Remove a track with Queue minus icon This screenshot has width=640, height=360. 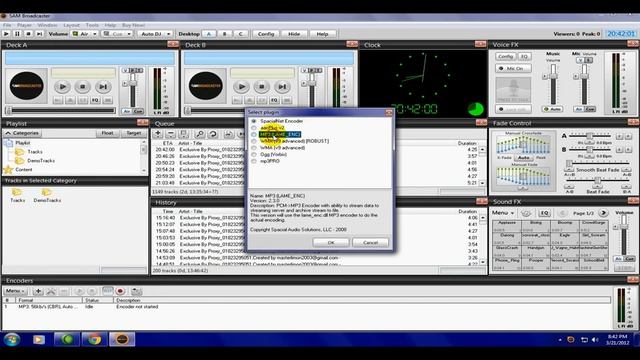tap(171, 134)
